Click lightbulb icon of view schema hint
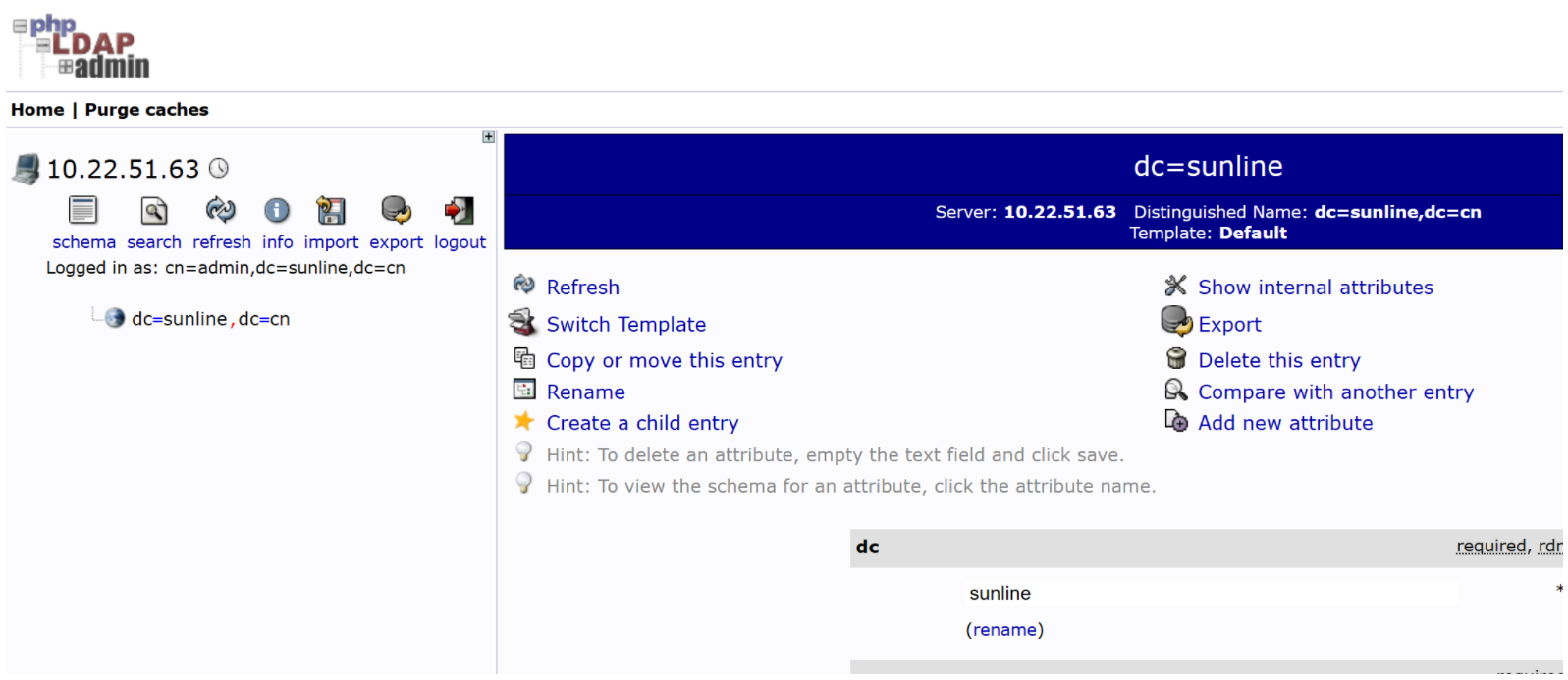This screenshot has width=1568, height=680. (x=524, y=483)
